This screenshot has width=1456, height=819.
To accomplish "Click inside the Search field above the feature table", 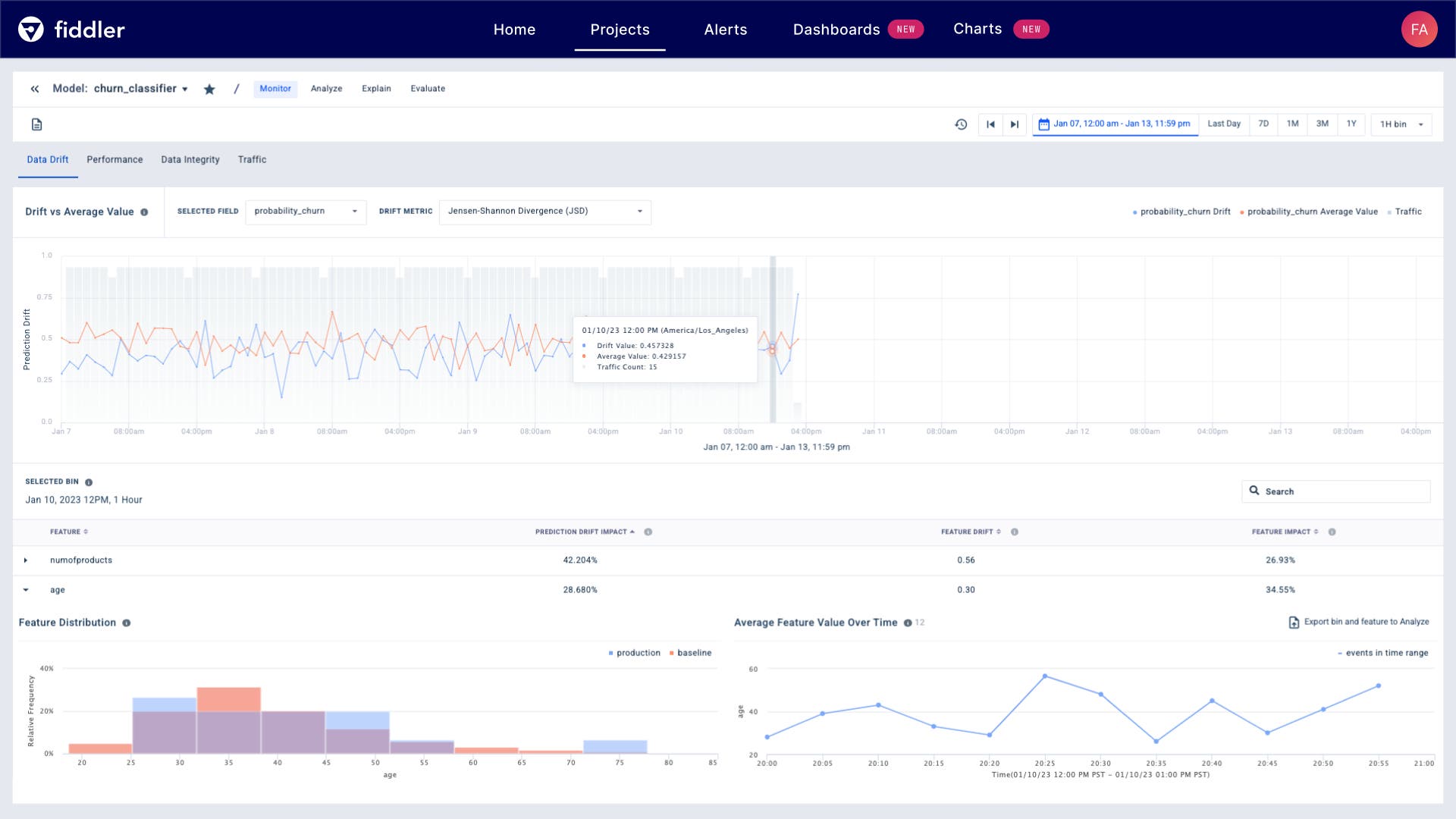I will click(1335, 491).
